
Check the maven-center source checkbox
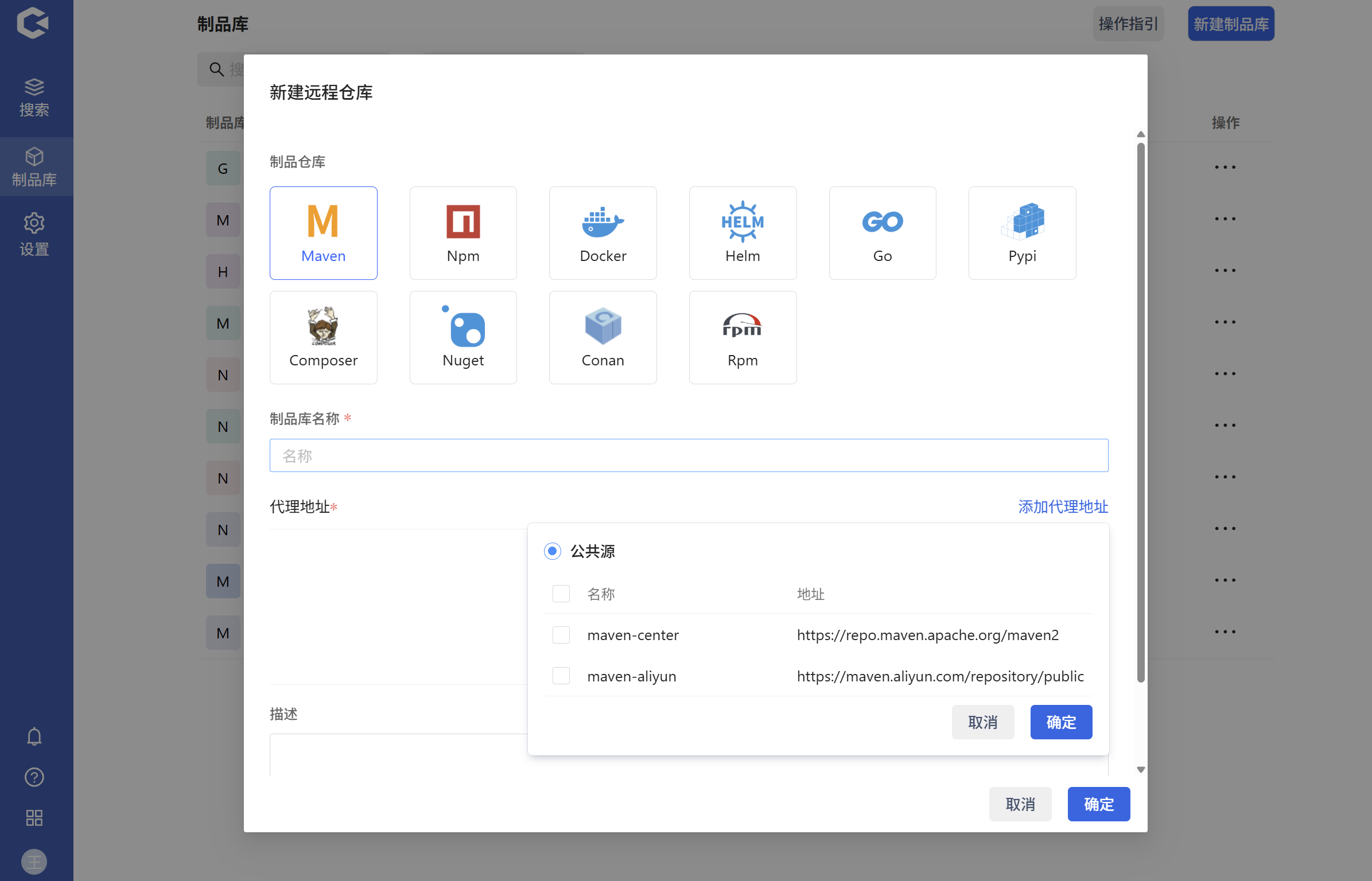561,635
